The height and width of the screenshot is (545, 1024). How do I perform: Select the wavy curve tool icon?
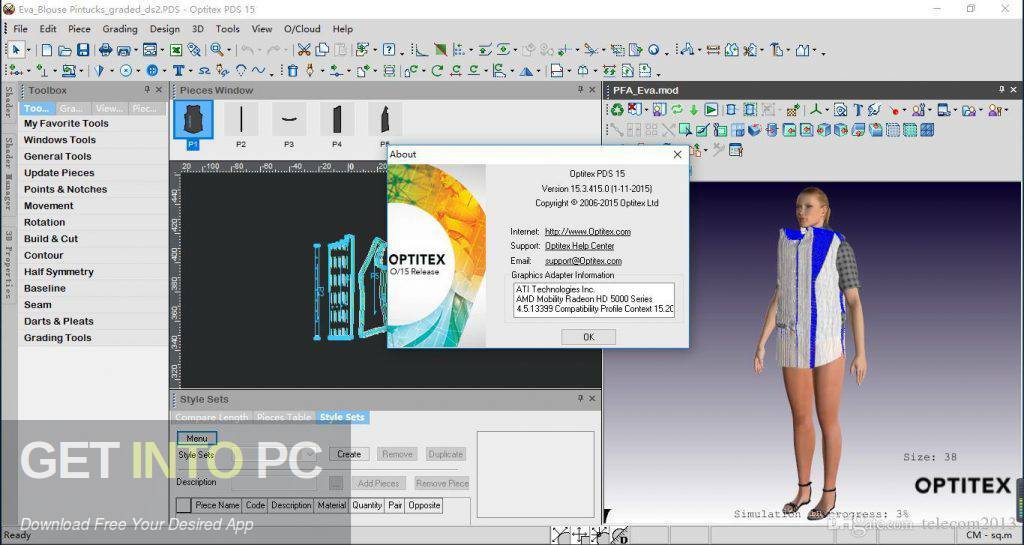pos(259,70)
